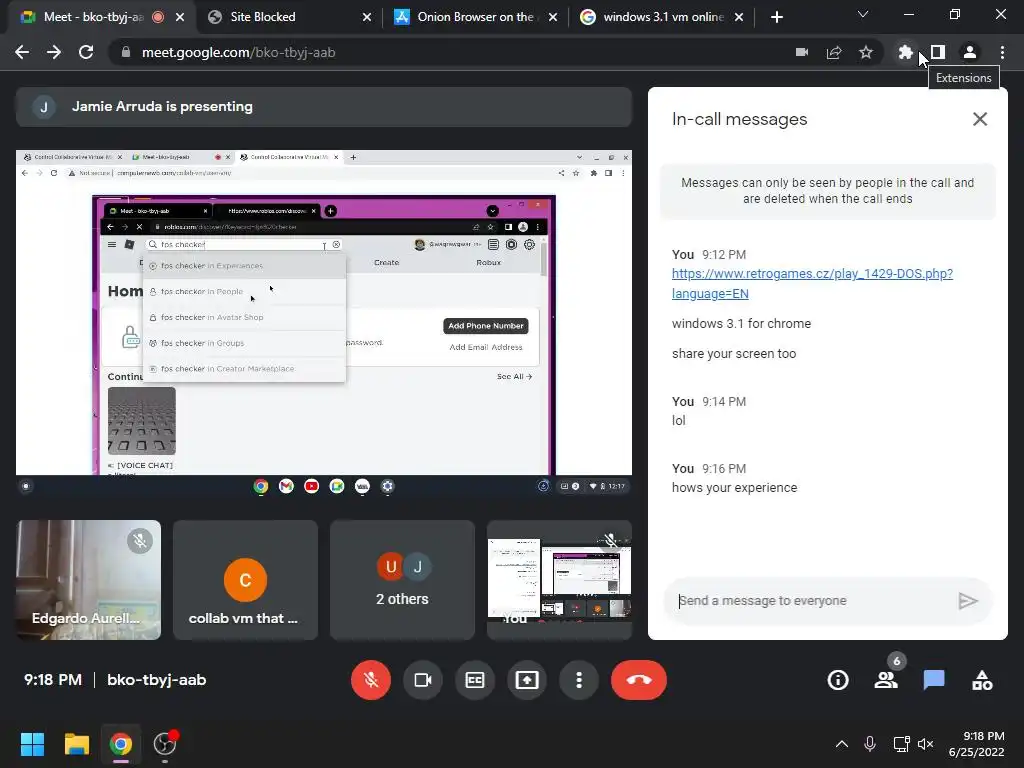Open meeting details info icon
Image resolution: width=1024 pixels, height=768 pixels.
coord(838,680)
